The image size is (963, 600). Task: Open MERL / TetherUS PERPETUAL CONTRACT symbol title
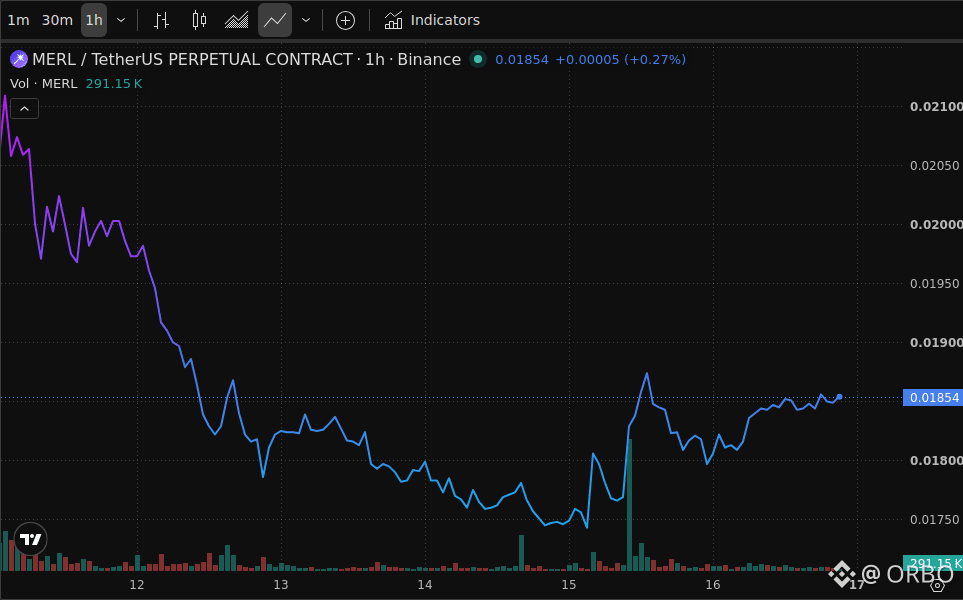click(x=246, y=59)
